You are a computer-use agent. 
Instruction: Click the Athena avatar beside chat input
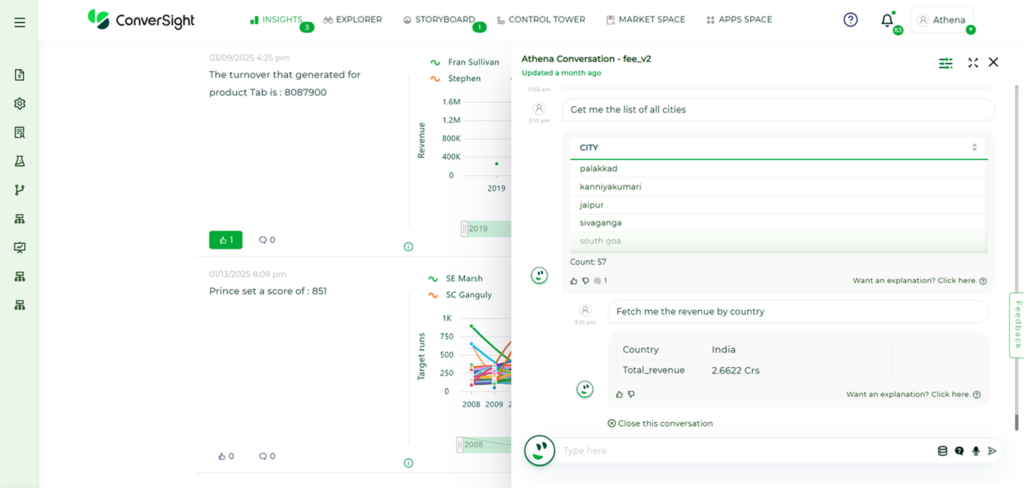tap(539, 451)
